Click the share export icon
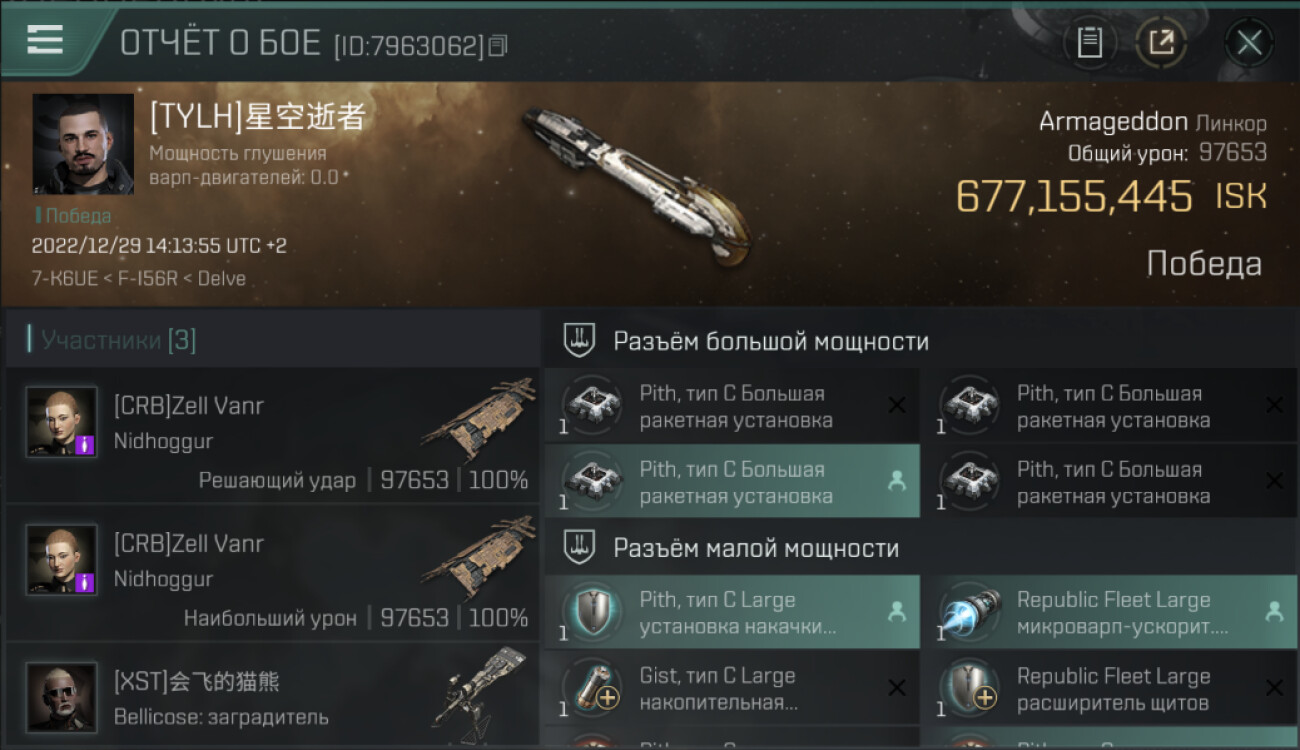The image size is (1300, 750). (x=1161, y=43)
